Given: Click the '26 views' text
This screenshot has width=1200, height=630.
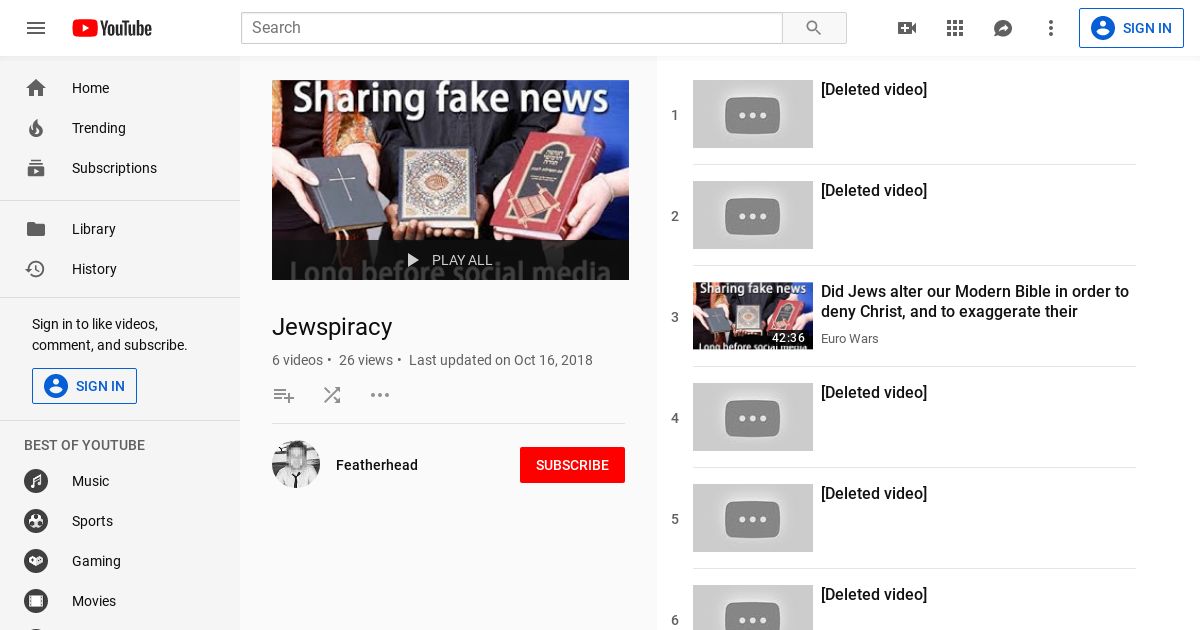Looking at the screenshot, I should tap(366, 360).
